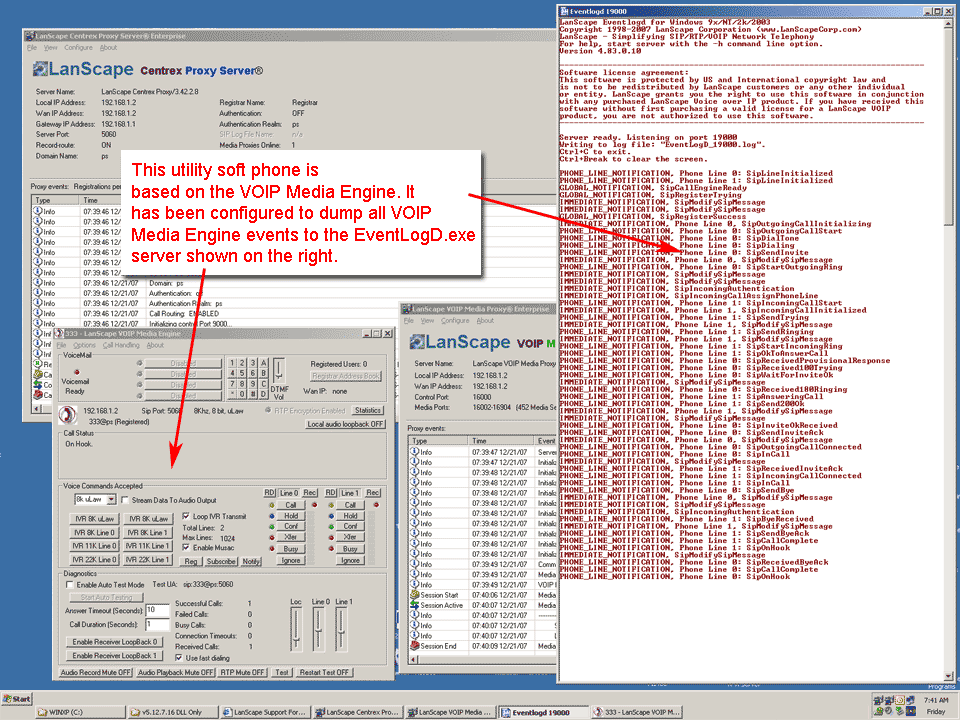This screenshot has height=720, width=960.
Task: Click the Session Active arrows icon in Media Proxy
Action: 414,605
